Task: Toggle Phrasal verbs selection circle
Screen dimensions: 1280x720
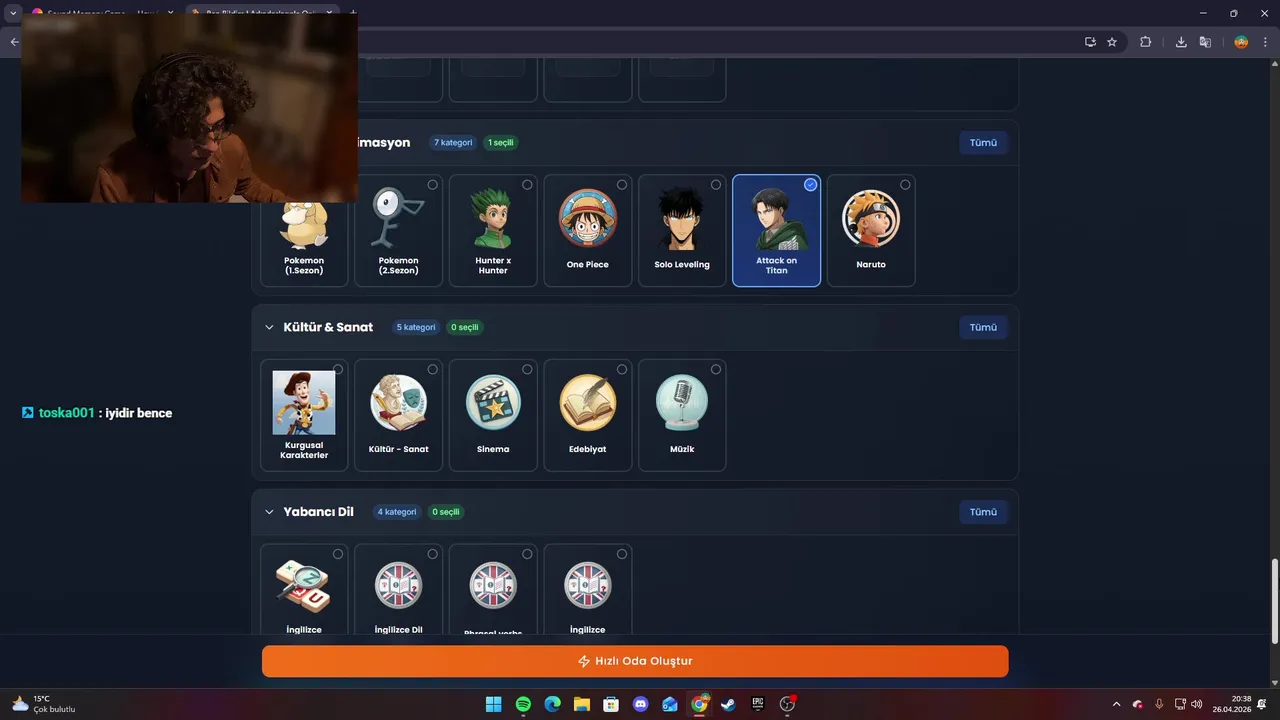Action: pos(527,554)
